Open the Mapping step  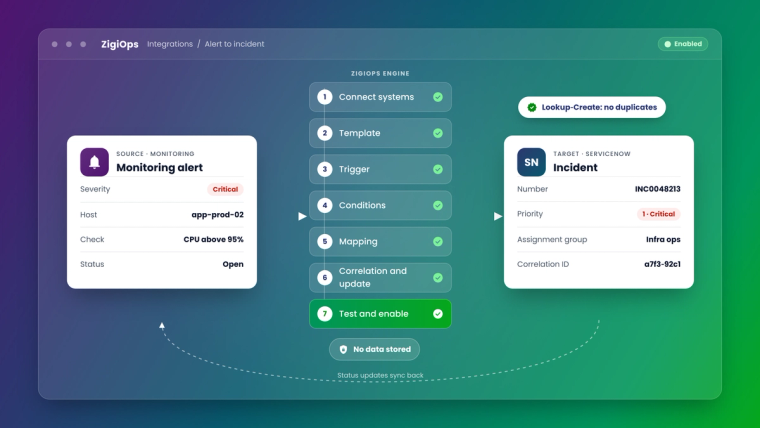click(380, 241)
